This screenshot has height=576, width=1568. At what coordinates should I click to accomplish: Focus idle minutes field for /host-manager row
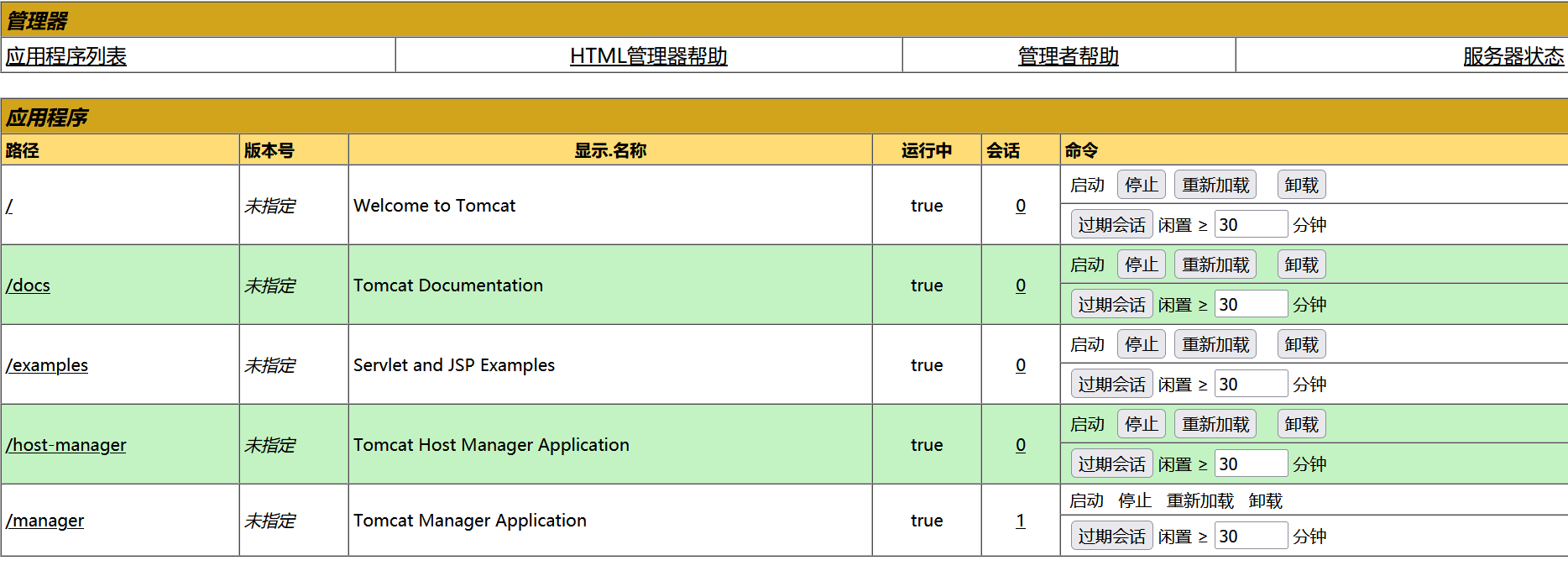[x=1251, y=463]
